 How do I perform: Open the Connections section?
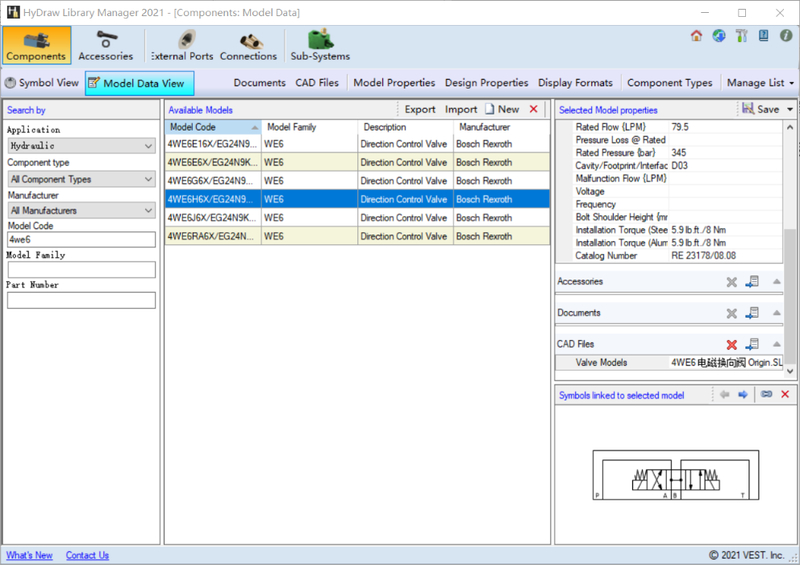pos(248,45)
